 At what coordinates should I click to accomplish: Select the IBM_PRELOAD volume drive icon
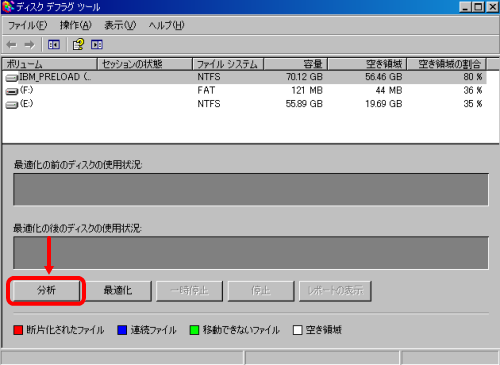(12, 78)
